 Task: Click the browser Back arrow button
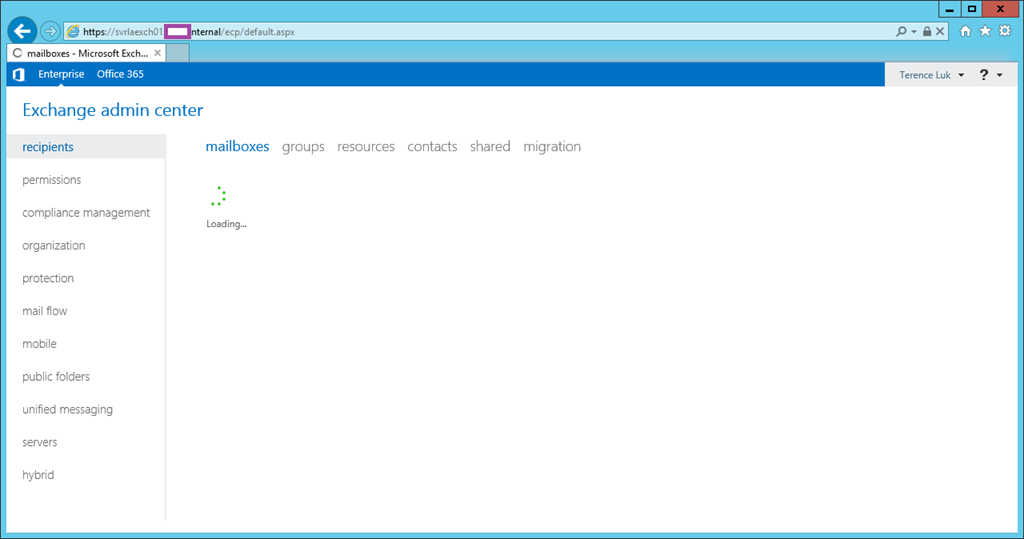22,31
